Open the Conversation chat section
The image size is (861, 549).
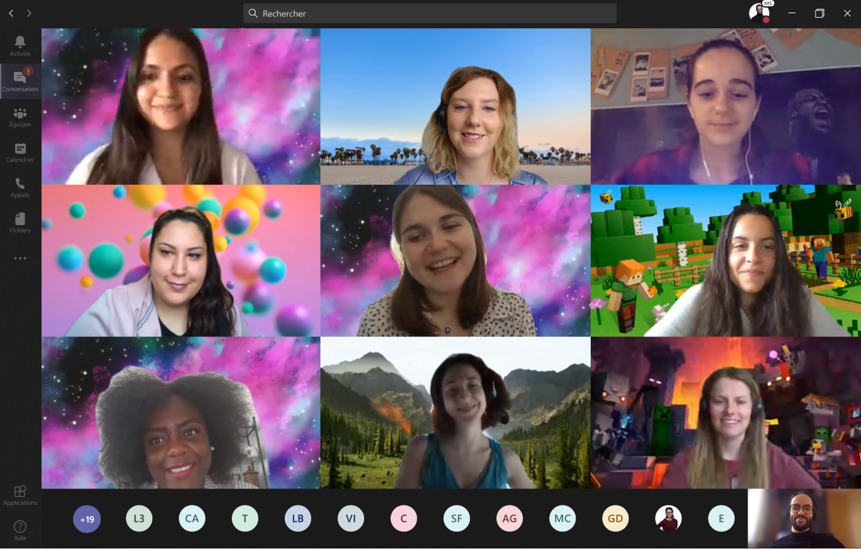pos(20,80)
